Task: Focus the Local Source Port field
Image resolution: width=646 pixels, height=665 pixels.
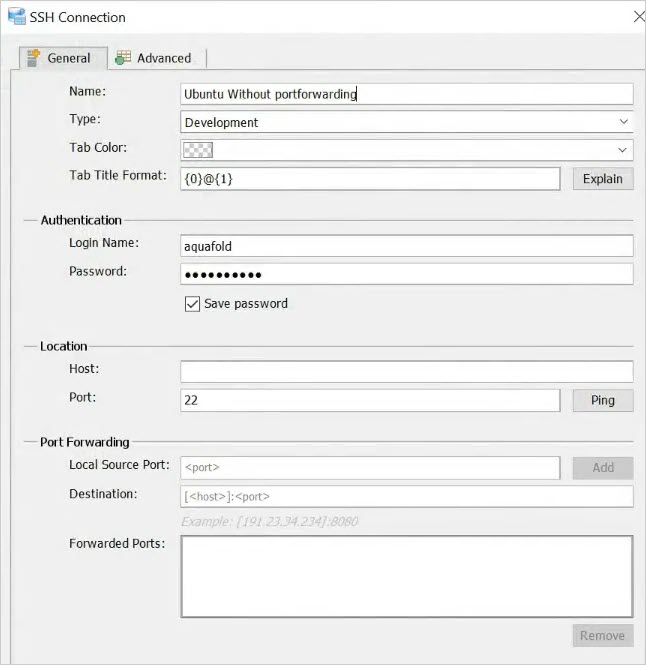Action: pyautogui.click(x=370, y=468)
